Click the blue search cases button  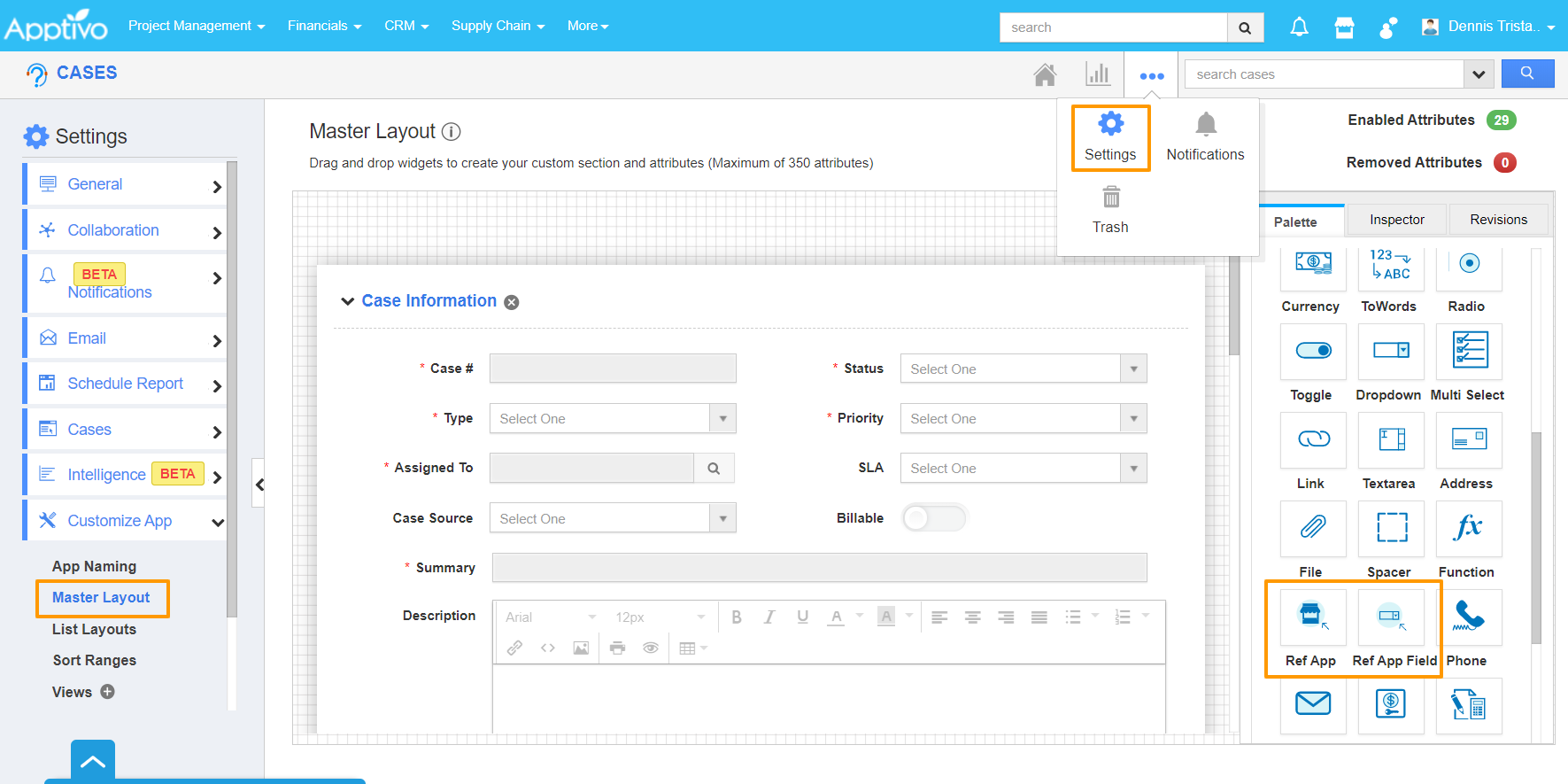[1527, 74]
